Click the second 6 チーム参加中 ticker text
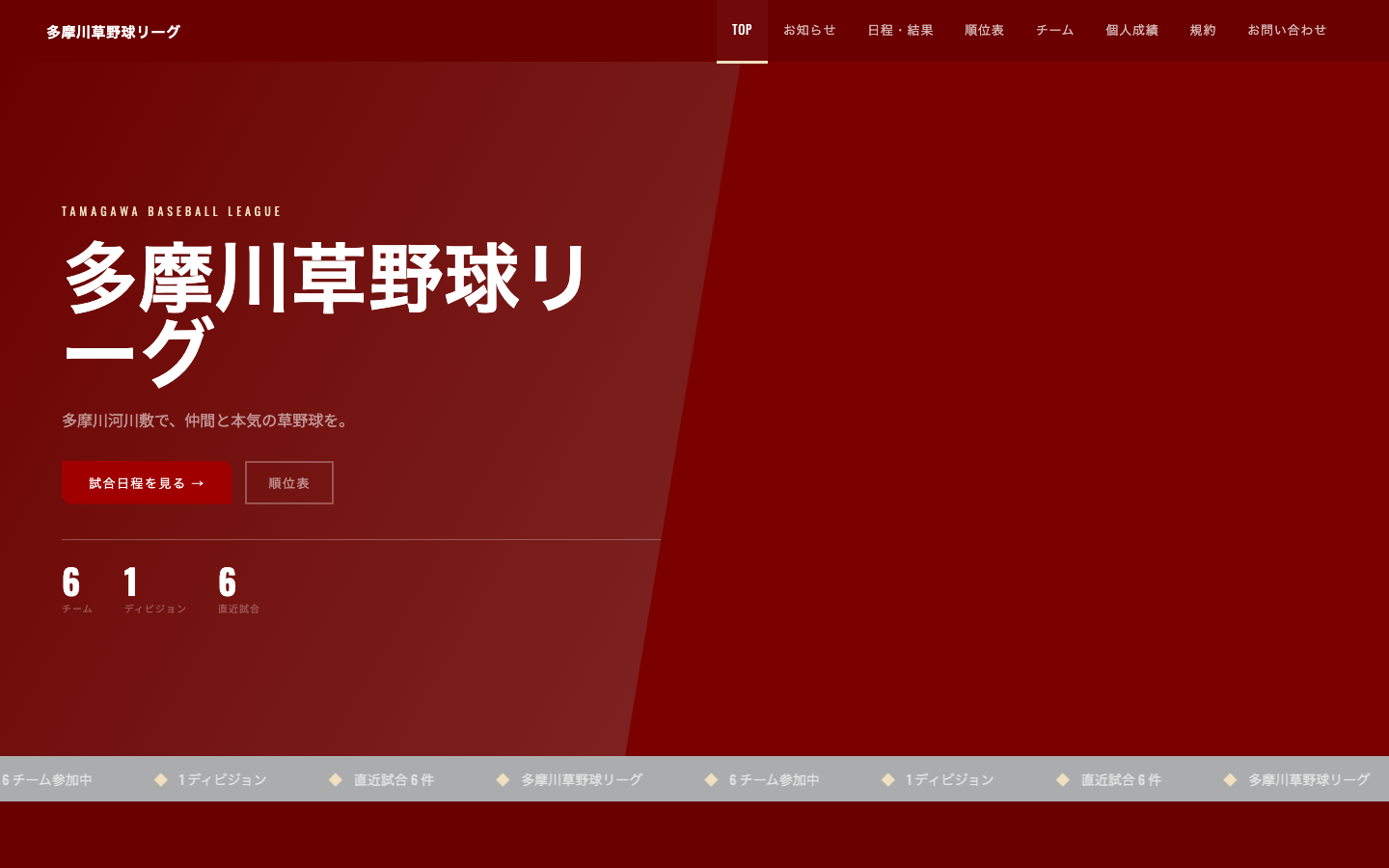This screenshot has height=868, width=1389. point(774,779)
